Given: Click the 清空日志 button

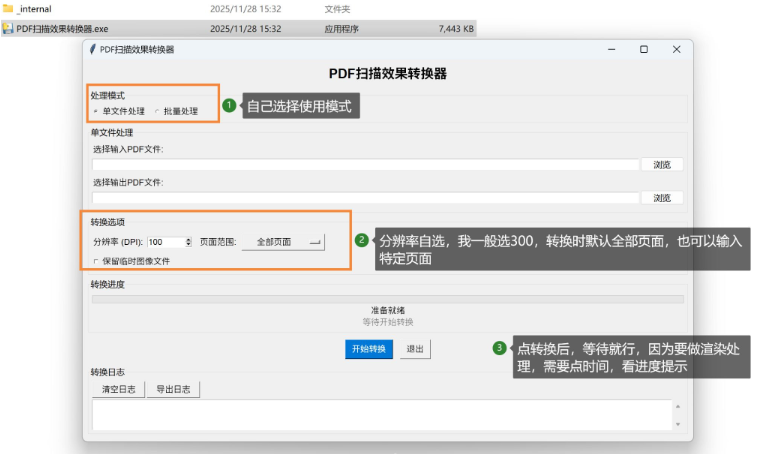Looking at the screenshot, I should pos(118,389).
